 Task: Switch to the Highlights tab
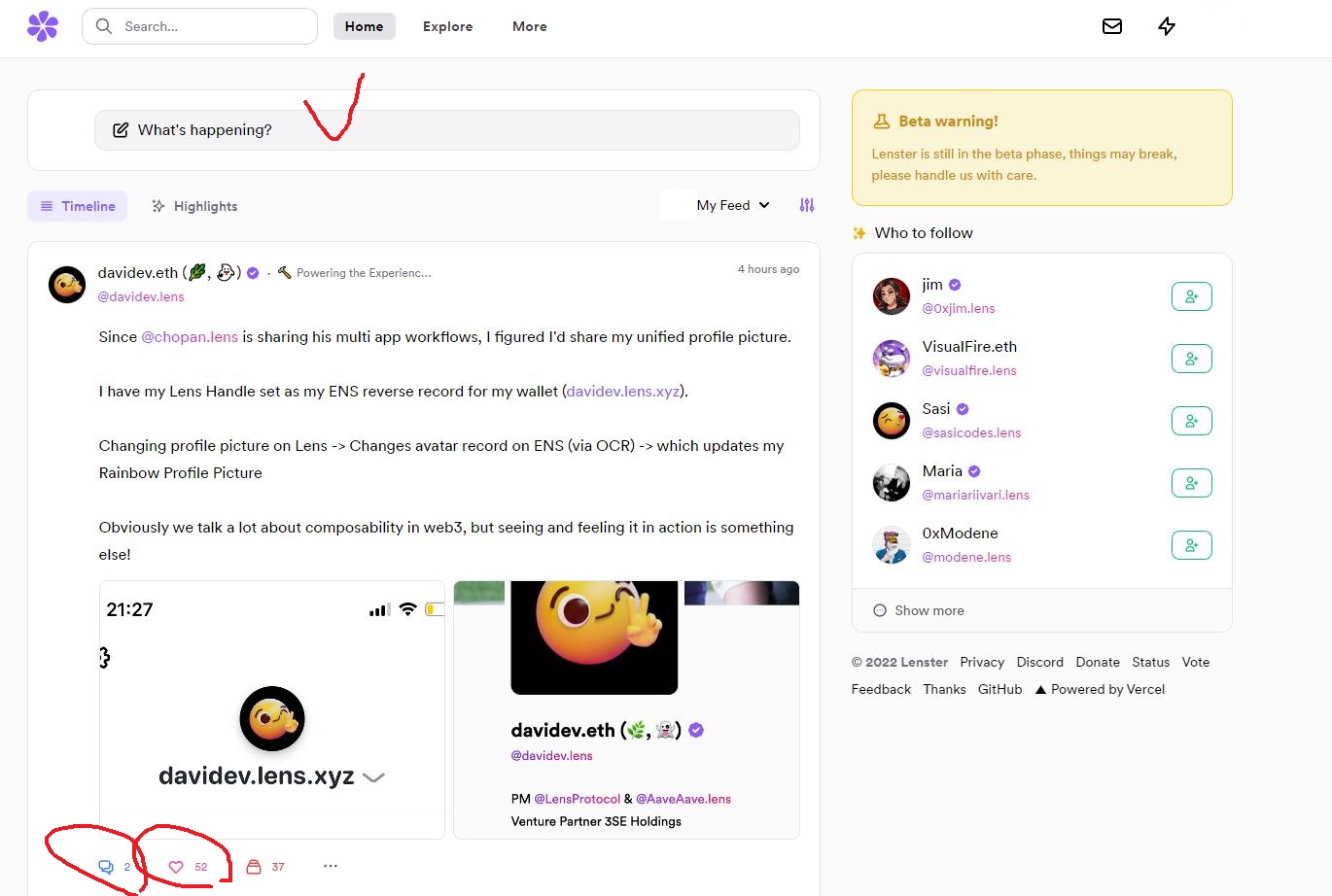[x=194, y=206]
